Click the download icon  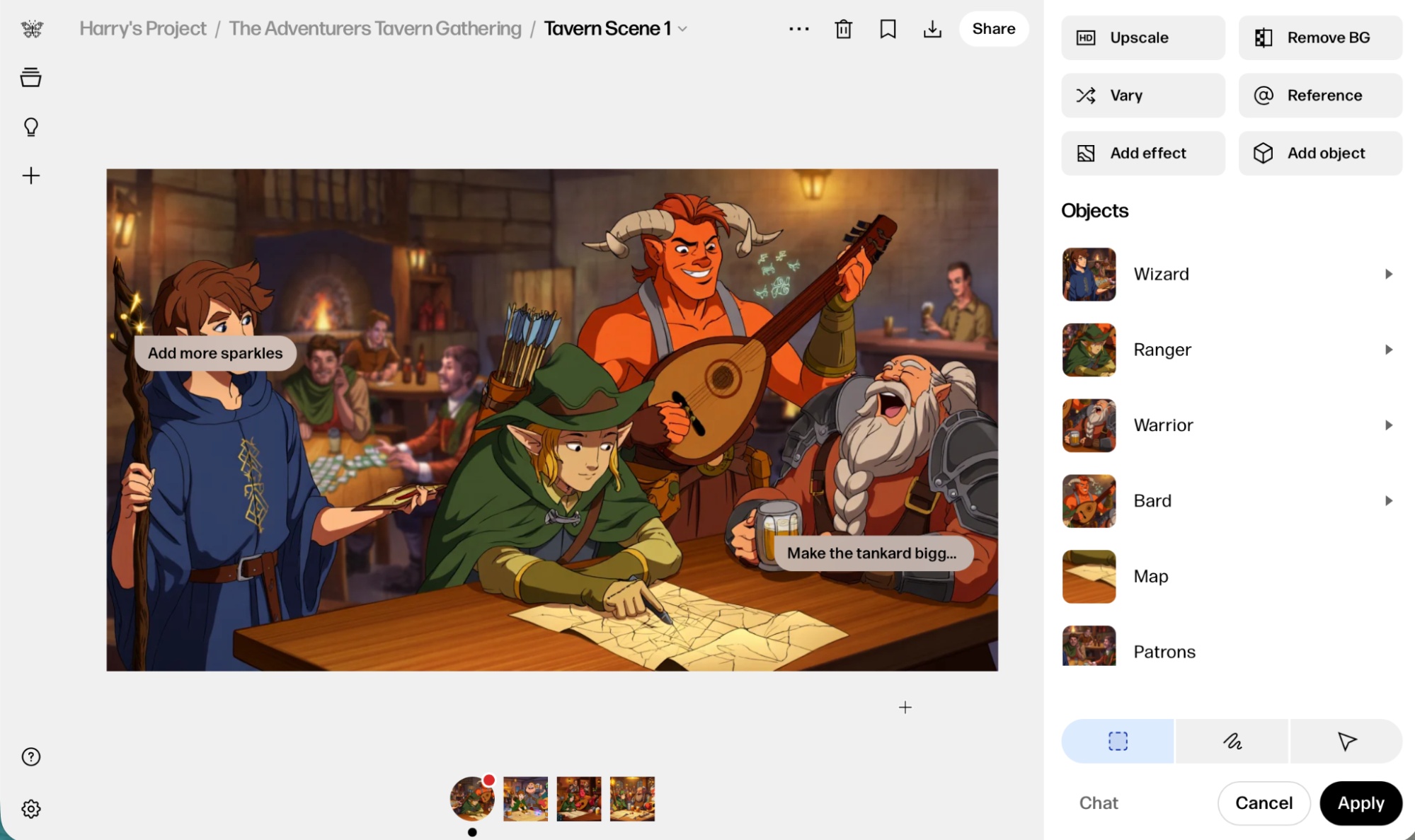[x=932, y=29]
